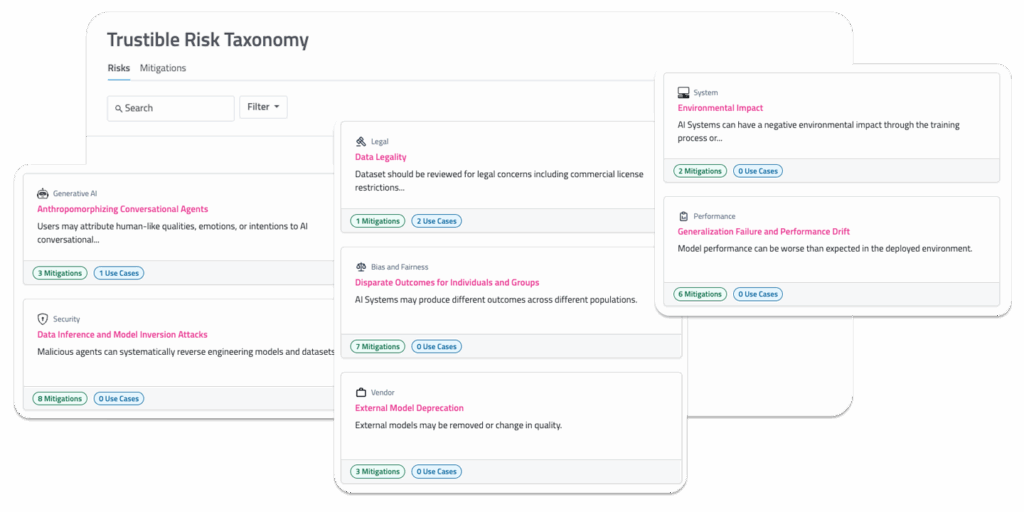Image resolution: width=1024 pixels, height=512 pixels.
Task: Click the Vendor briefcase icon
Action: click(x=361, y=393)
